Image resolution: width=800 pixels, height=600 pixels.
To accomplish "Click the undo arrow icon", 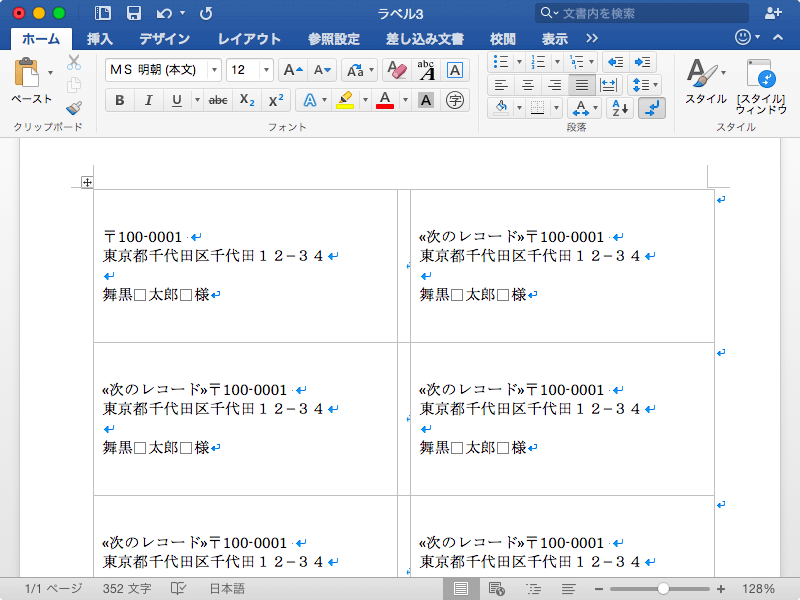I will click(164, 13).
